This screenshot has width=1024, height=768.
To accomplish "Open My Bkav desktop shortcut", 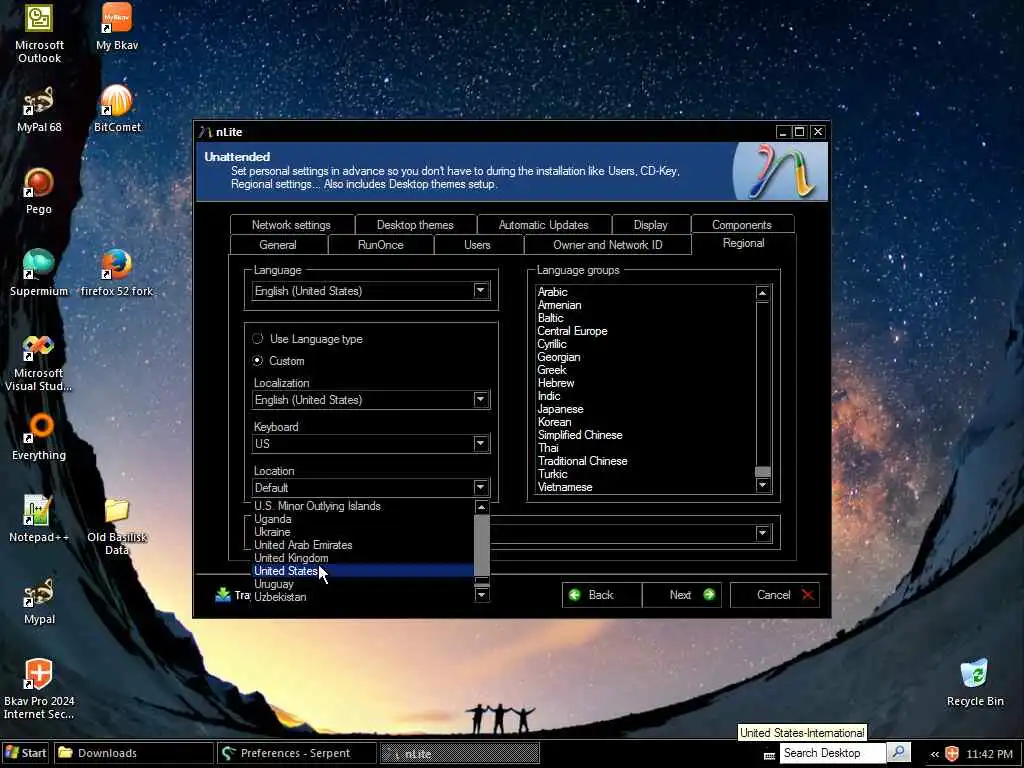I will coord(117,27).
